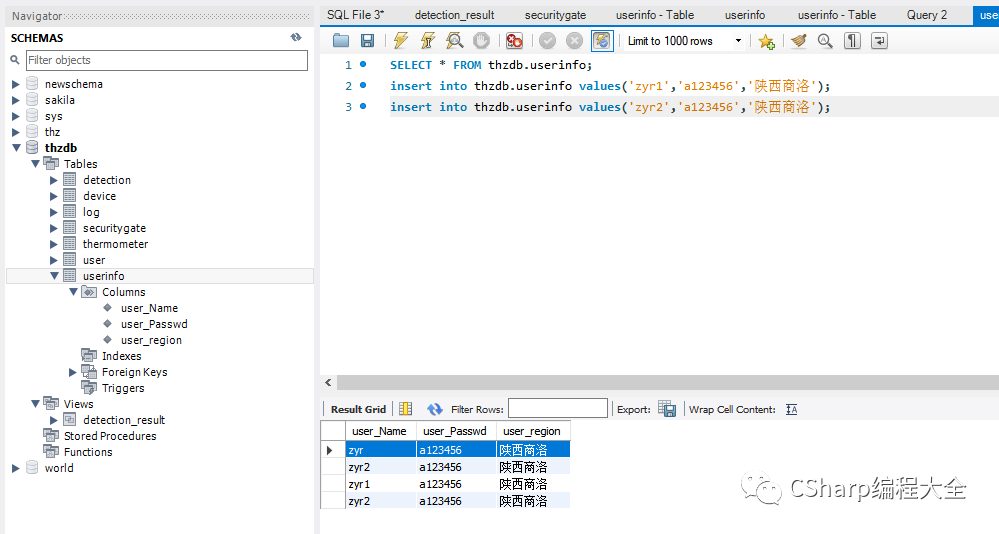The height and width of the screenshot is (534, 999).
Task: Export the result set to file
Action: [x=667, y=409]
